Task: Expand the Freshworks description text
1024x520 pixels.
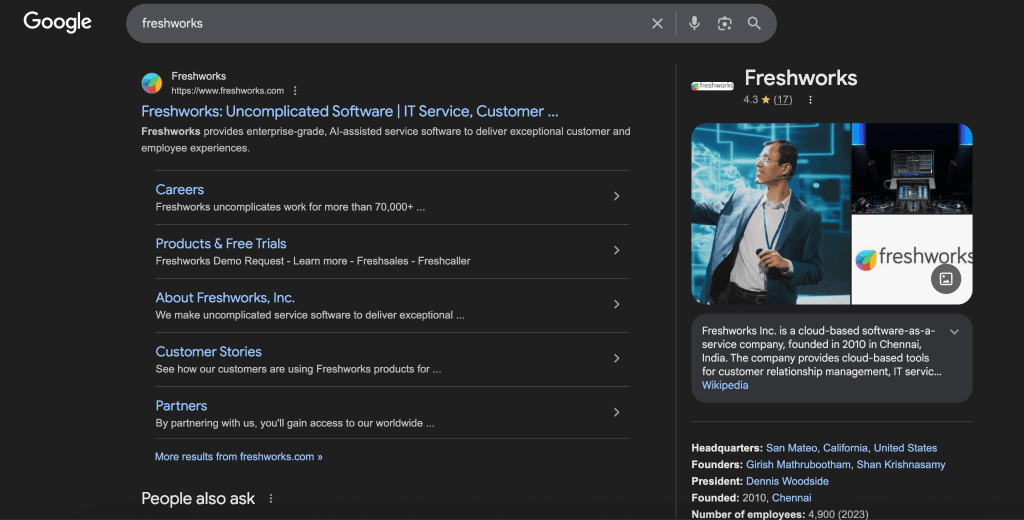Action: [954, 332]
